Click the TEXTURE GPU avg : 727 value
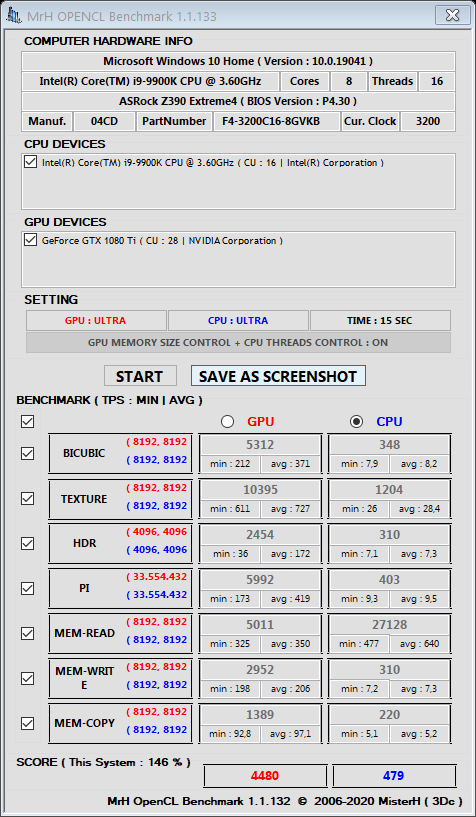Image resolution: width=476 pixels, height=817 pixels. [x=290, y=509]
